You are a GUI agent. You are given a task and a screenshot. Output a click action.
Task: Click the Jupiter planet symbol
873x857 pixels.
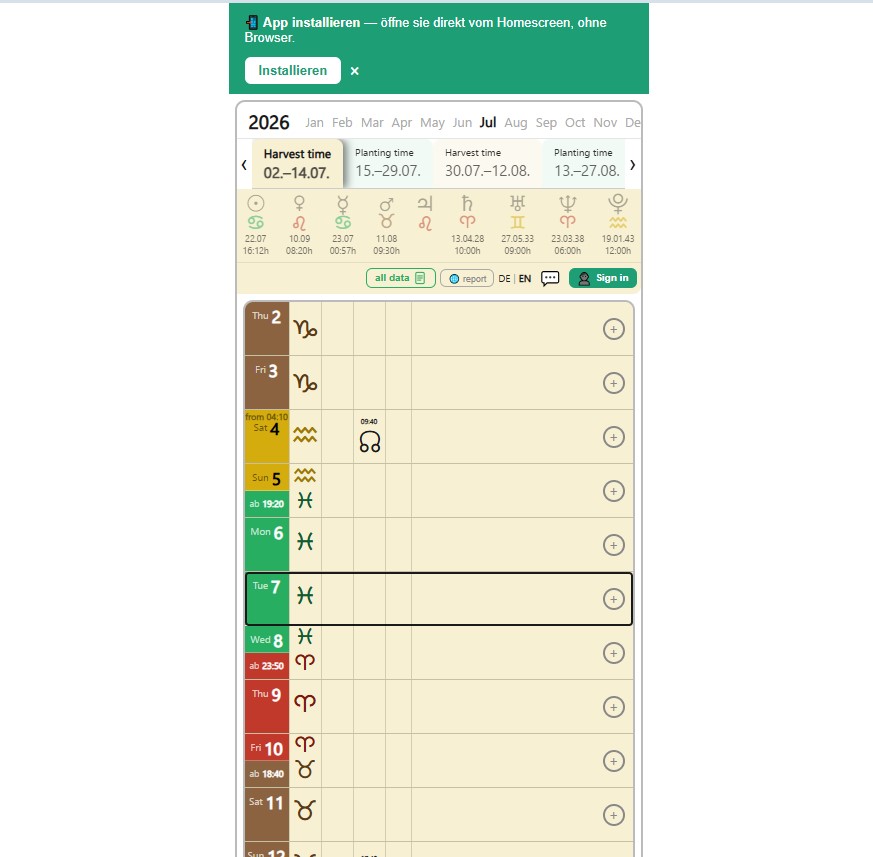[425, 203]
